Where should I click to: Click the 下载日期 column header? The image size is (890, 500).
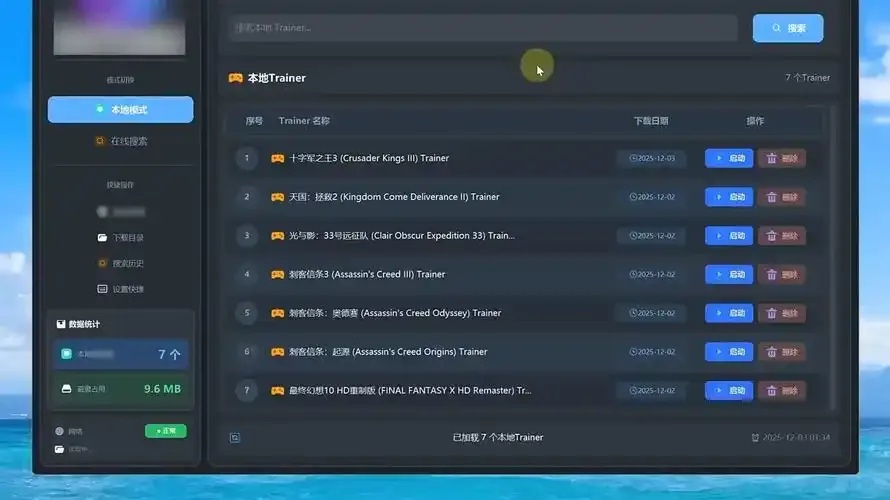(651, 121)
